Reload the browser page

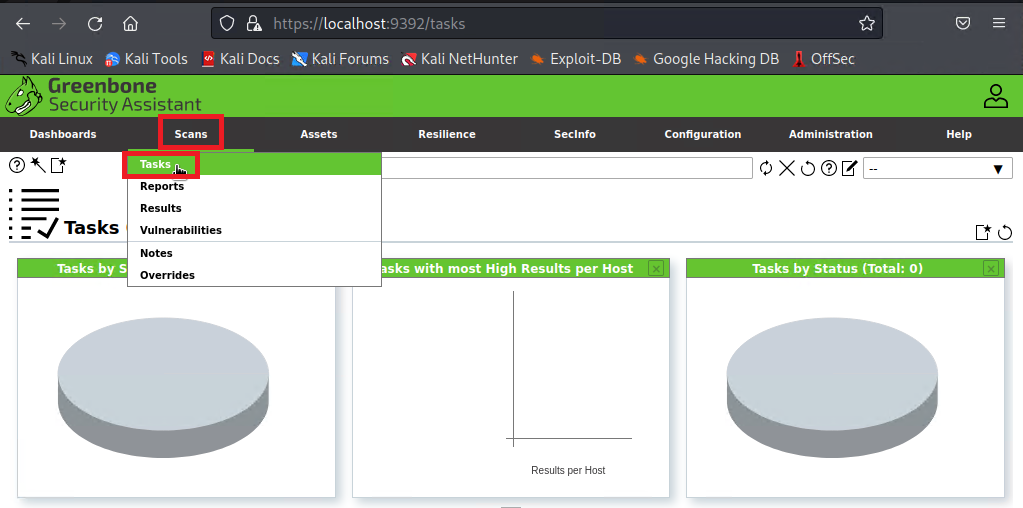95,24
